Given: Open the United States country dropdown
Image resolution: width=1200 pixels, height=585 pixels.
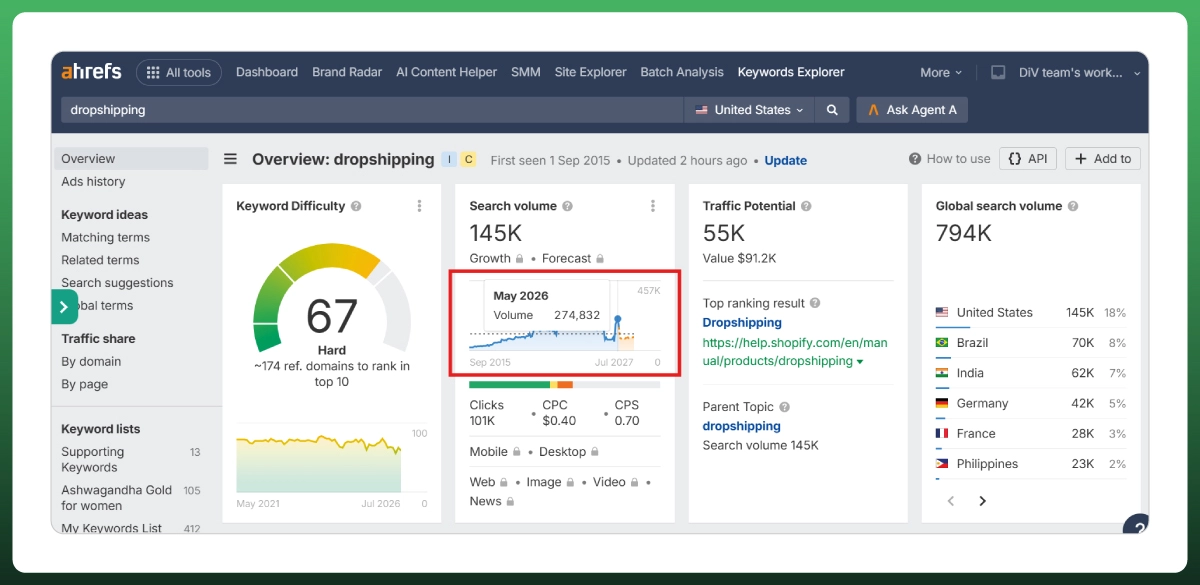Looking at the screenshot, I should click(x=749, y=110).
